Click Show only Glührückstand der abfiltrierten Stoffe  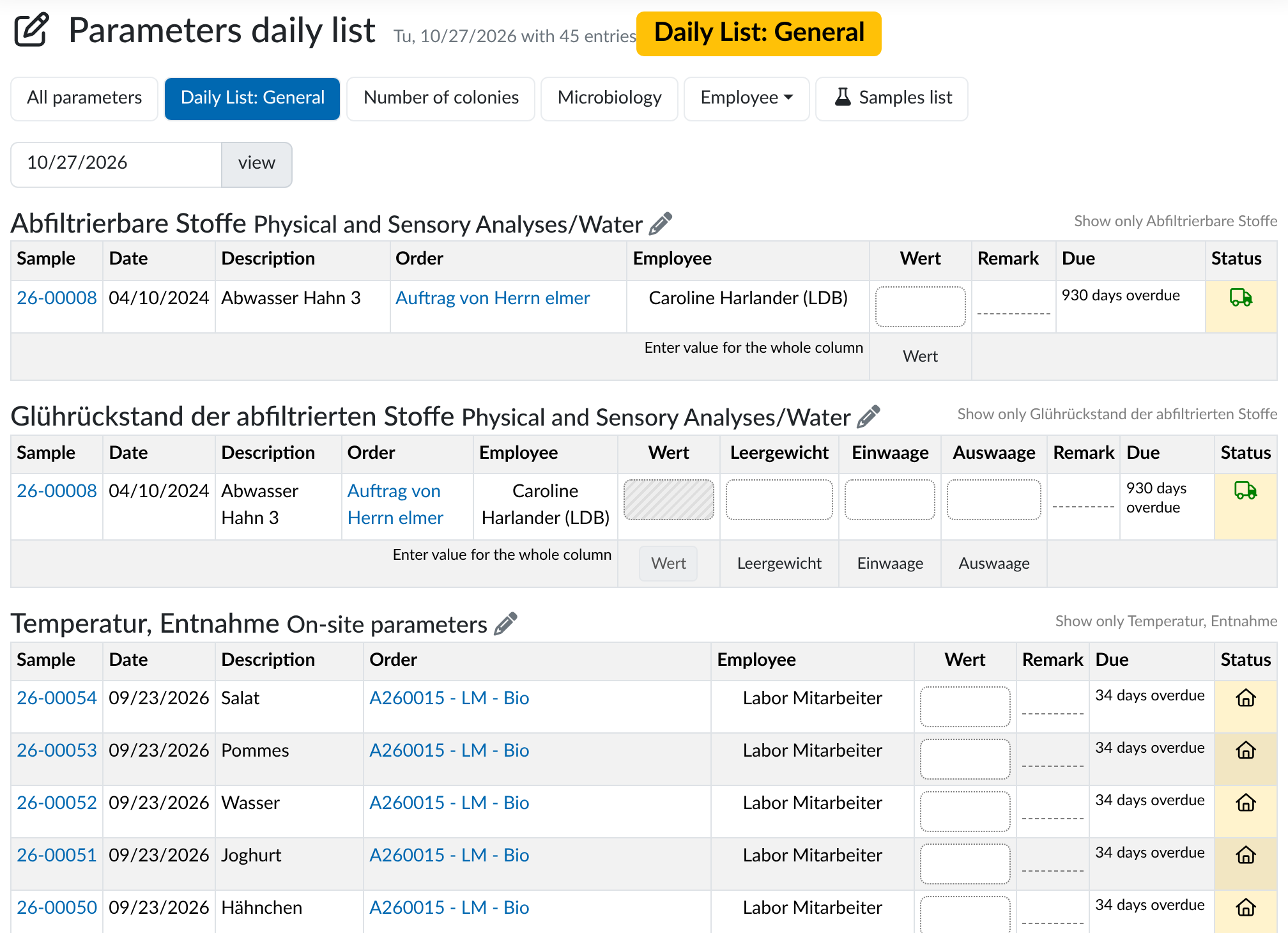click(1117, 414)
